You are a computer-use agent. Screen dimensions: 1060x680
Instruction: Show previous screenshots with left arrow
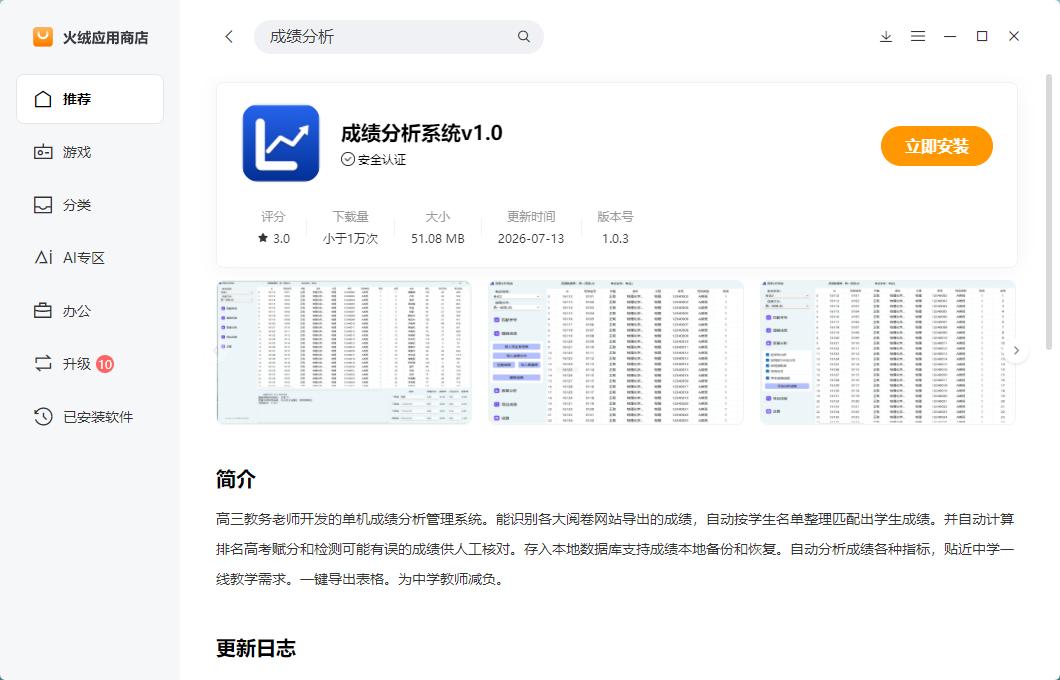218,350
